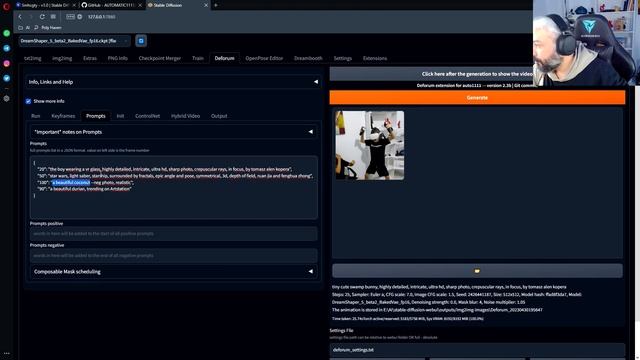Open the Twitter sidebar icon

point(7,78)
